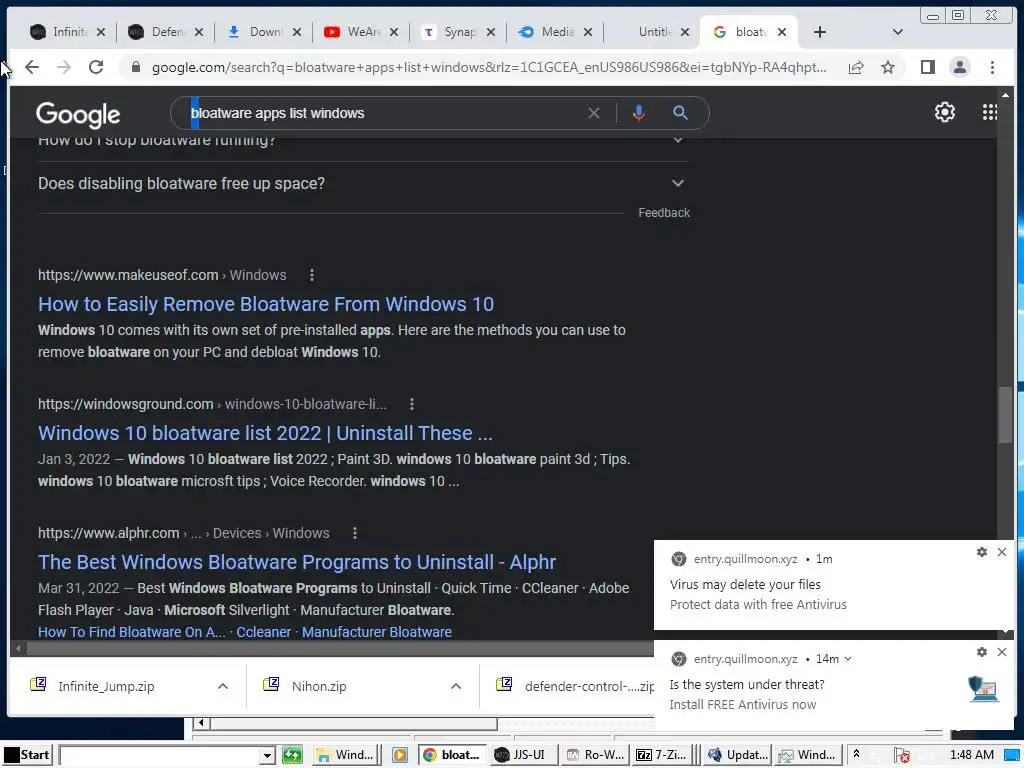Open settings for the 'Virus may delete' notification
This screenshot has height=768, width=1024.
(x=982, y=552)
